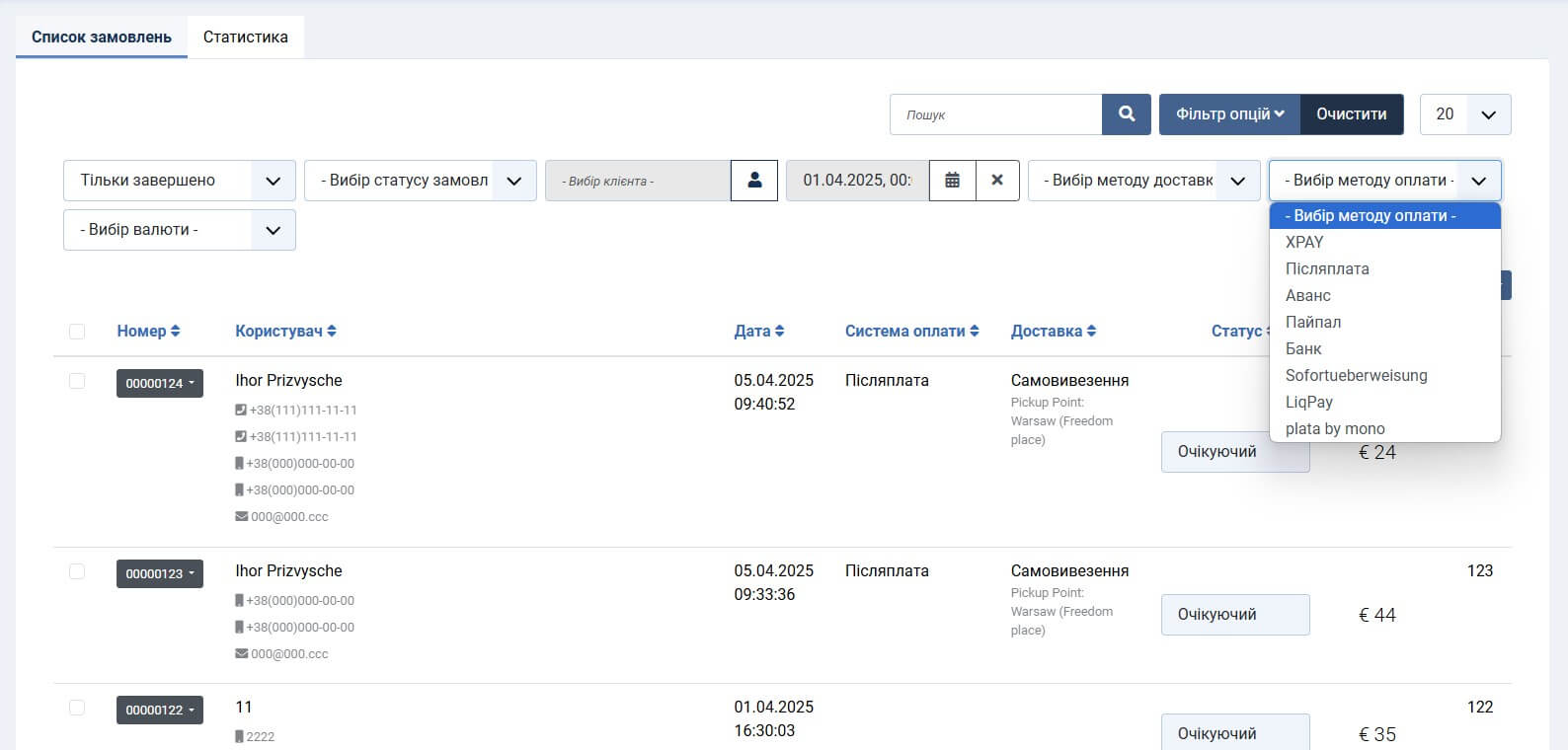Click the Фільтр опцій button
Screen dimensions: 1568x750
(x=1229, y=114)
